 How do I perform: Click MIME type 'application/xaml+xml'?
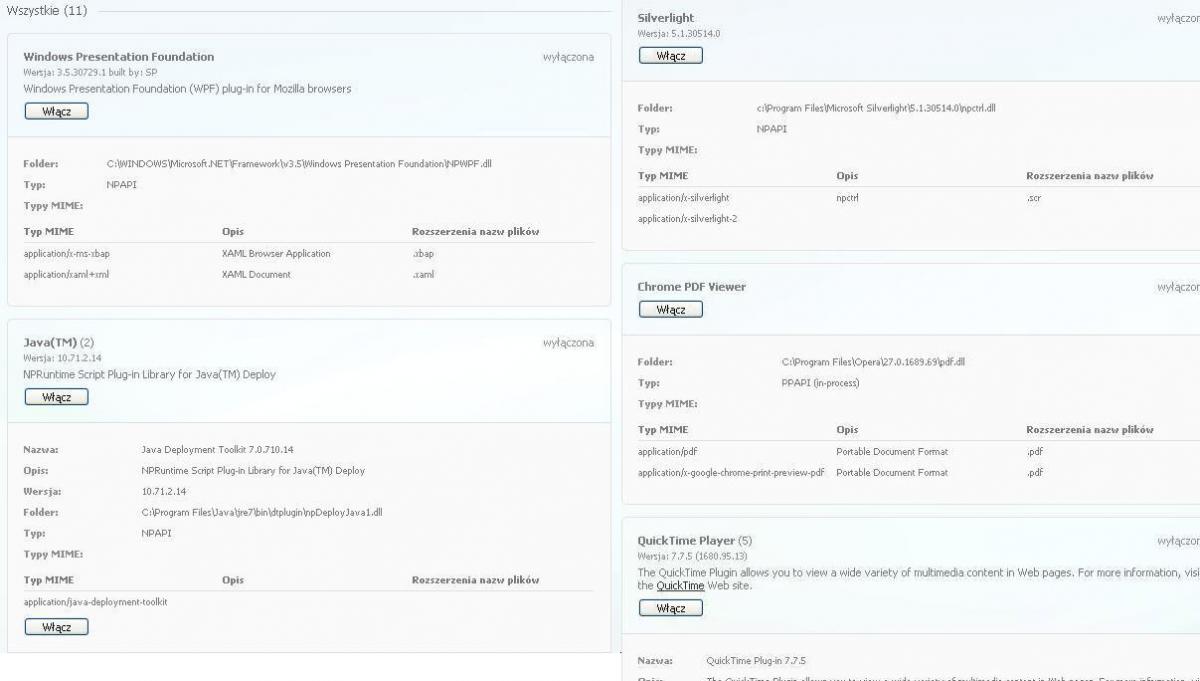[66, 275]
